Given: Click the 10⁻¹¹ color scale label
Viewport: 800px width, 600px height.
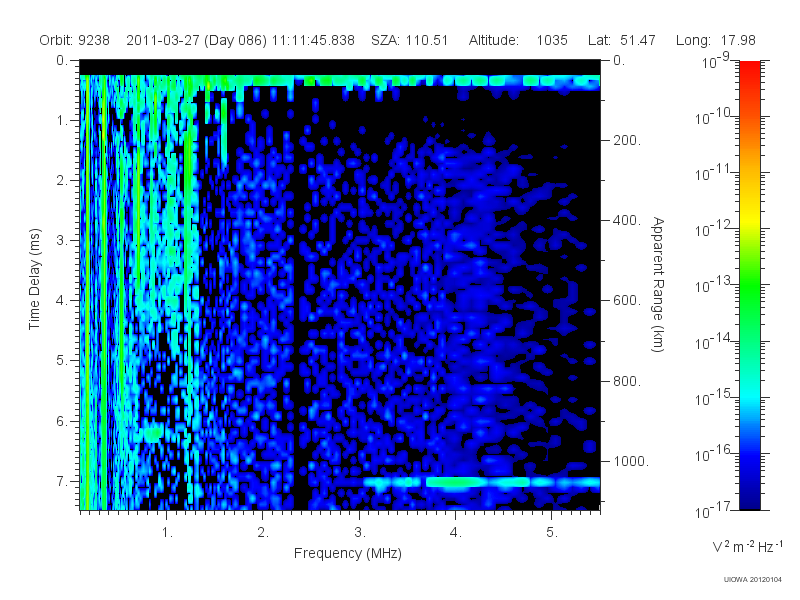Looking at the screenshot, I should click(714, 173).
